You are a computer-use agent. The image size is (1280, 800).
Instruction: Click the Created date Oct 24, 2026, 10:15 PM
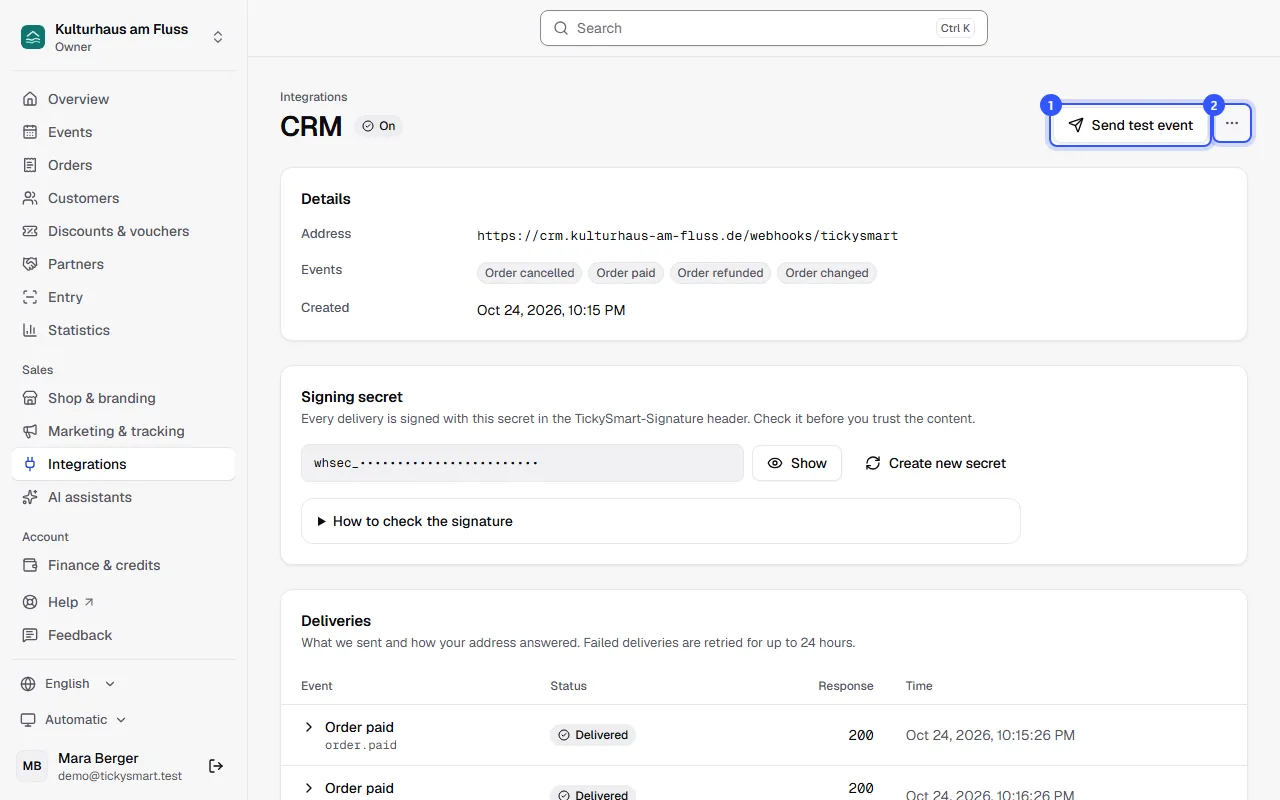[x=551, y=310]
